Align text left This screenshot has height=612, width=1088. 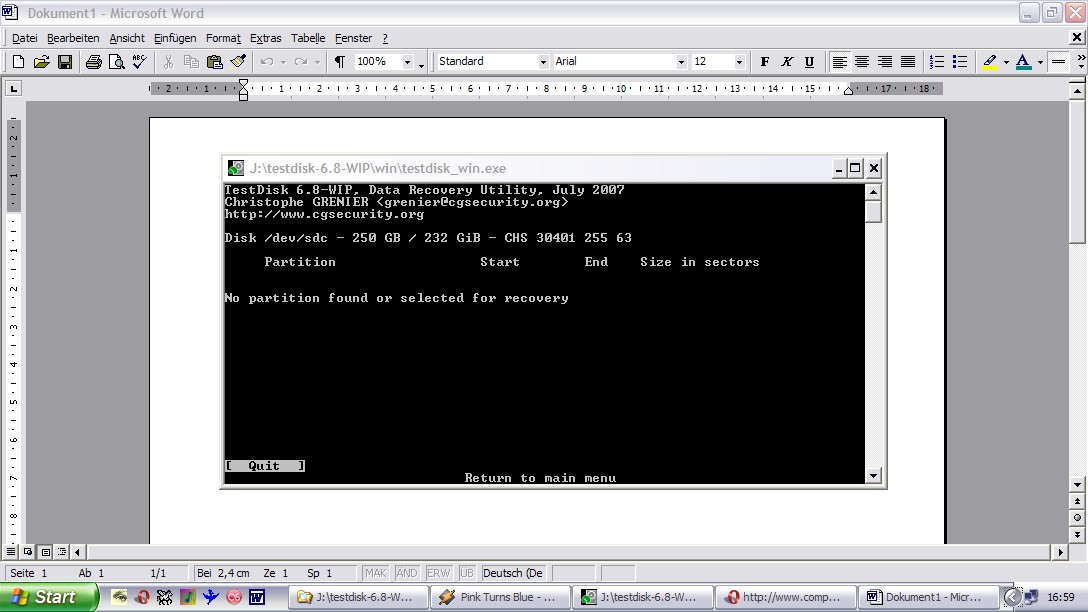[840, 62]
